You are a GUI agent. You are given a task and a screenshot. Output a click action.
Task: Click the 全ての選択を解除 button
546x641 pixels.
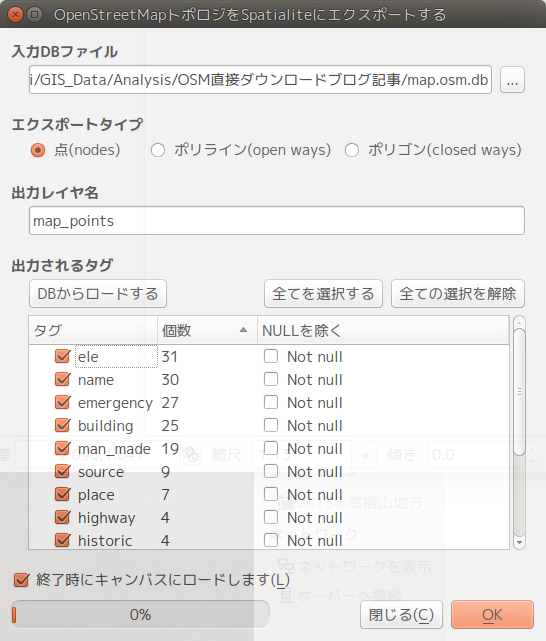click(x=458, y=294)
